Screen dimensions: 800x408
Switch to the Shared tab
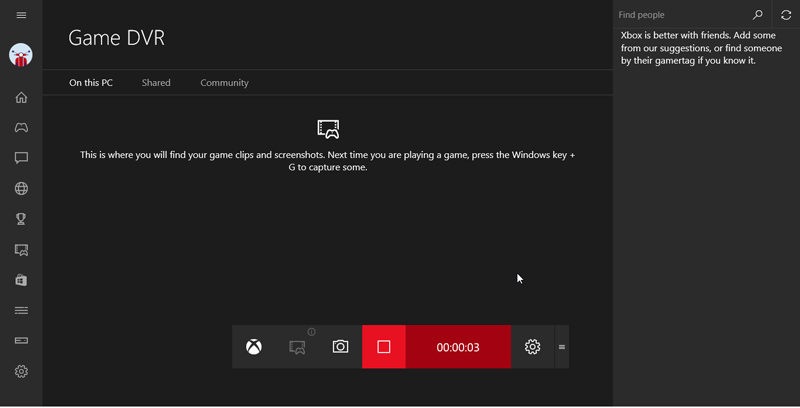156,83
